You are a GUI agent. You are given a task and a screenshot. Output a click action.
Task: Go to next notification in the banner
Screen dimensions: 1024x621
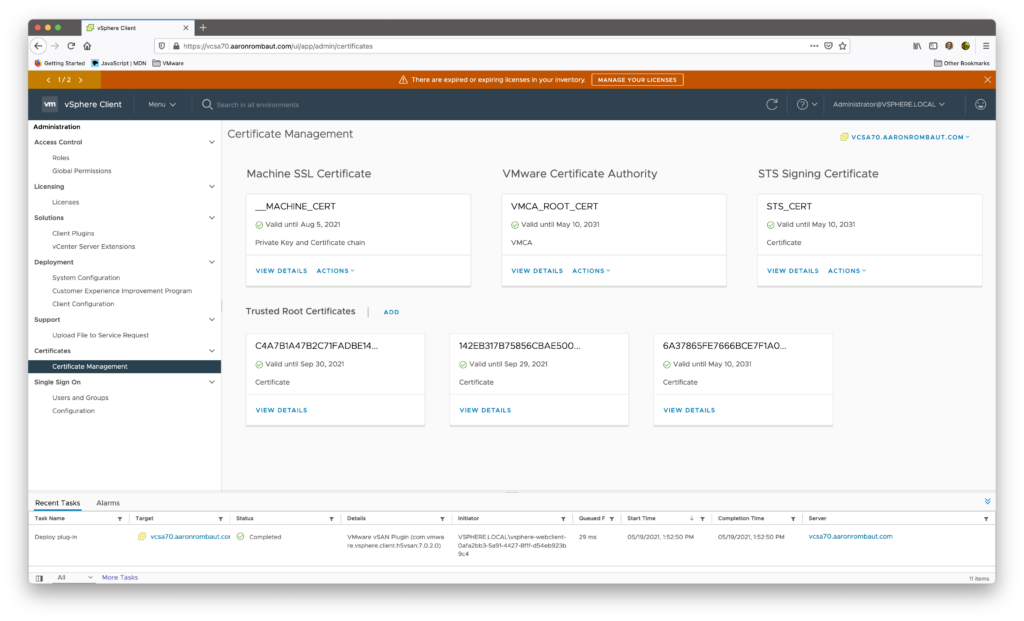coord(80,79)
